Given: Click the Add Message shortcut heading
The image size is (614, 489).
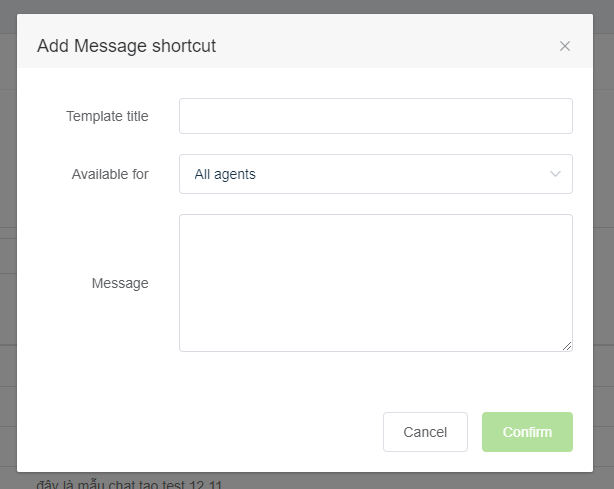Looking at the screenshot, I should click(x=126, y=45).
